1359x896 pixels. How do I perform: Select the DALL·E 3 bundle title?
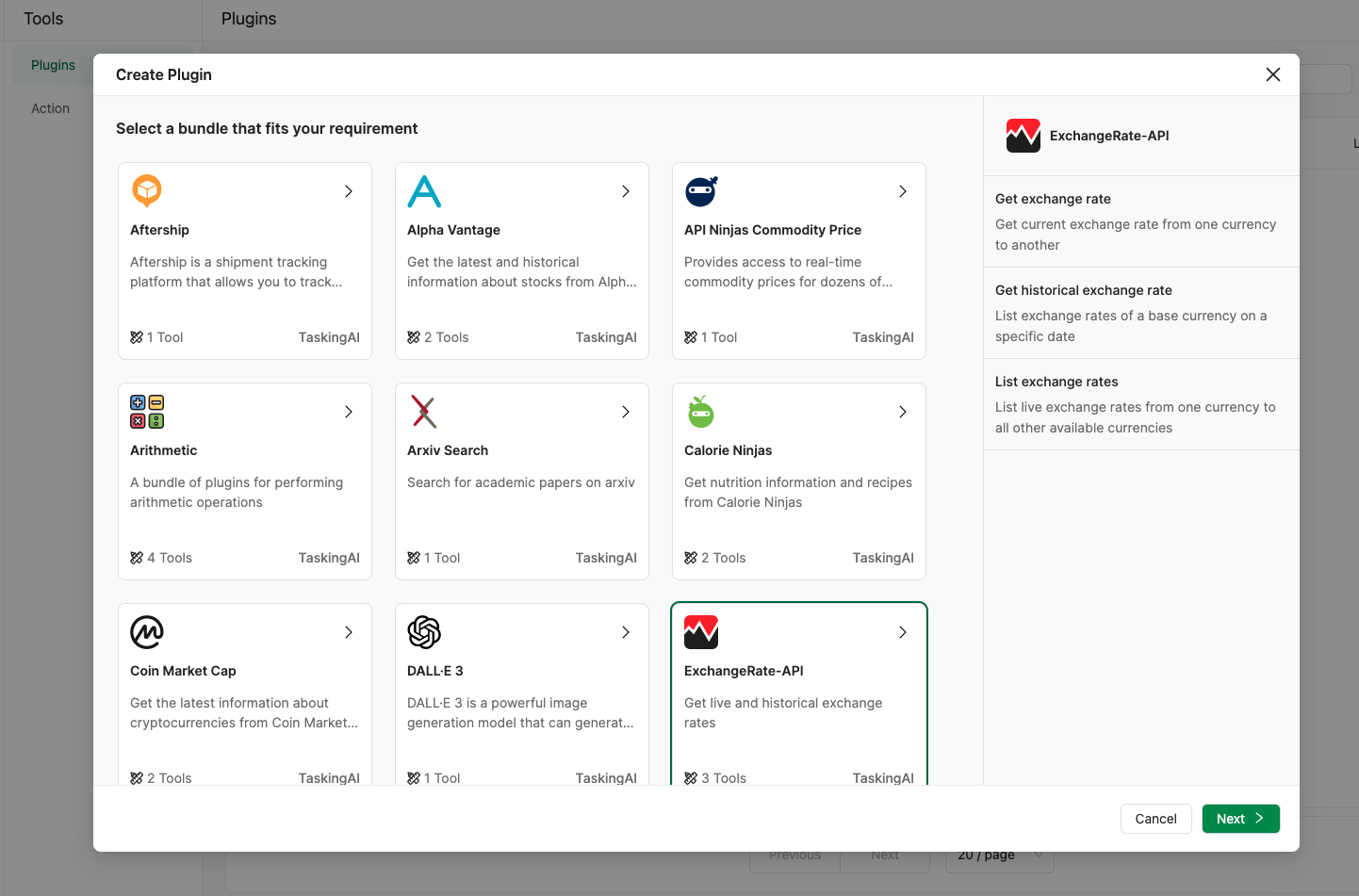[435, 671]
